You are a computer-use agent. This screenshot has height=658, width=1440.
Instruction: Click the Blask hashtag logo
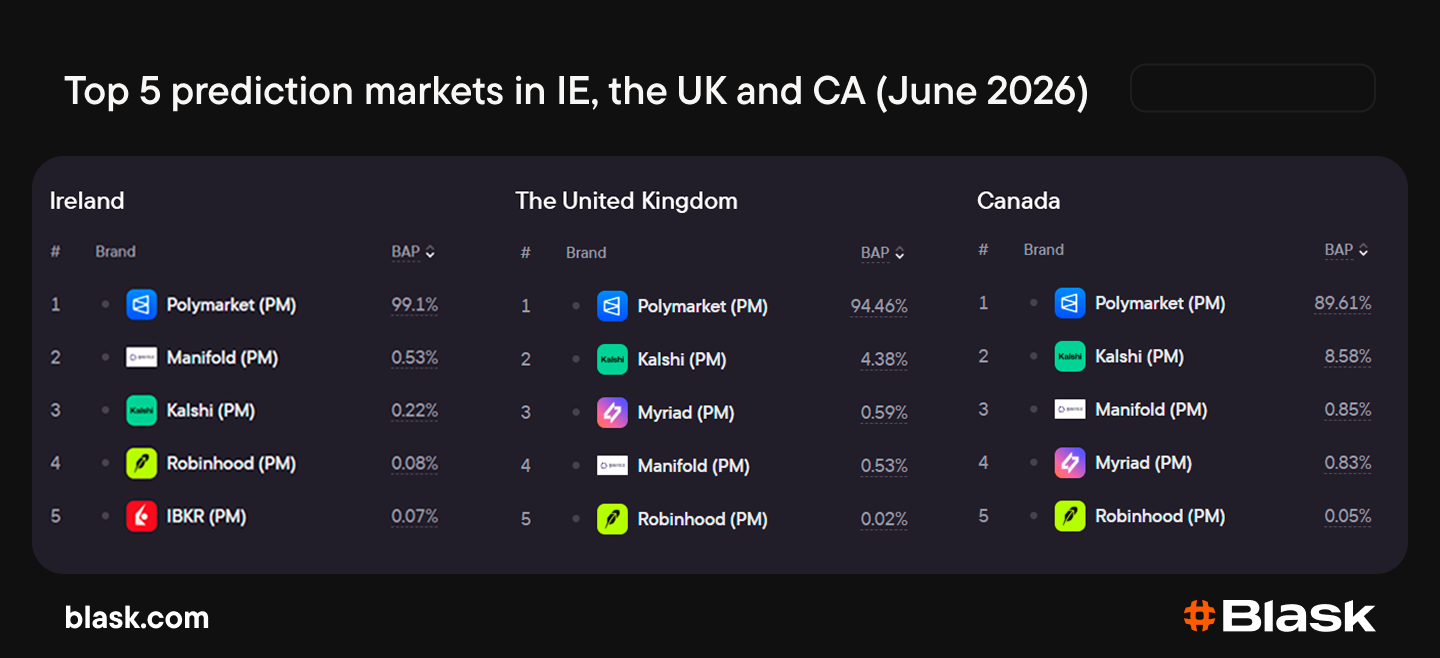coord(1199,616)
